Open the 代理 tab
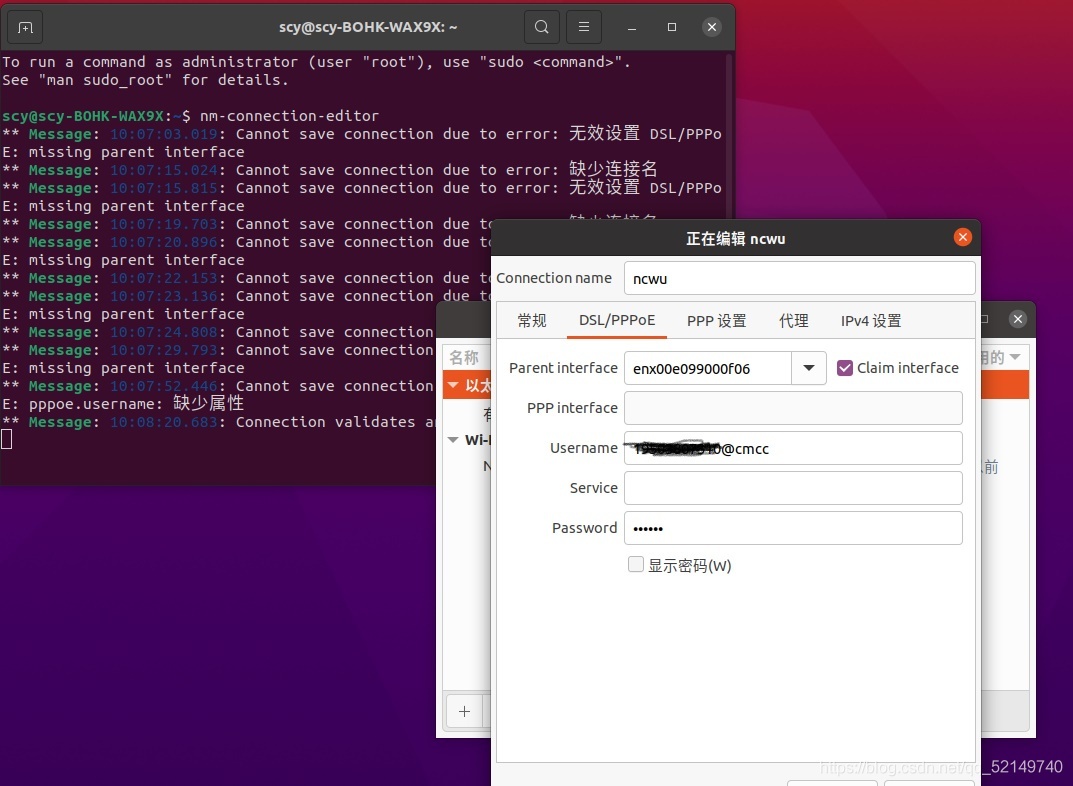Image resolution: width=1073 pixels, height=786 pixels. point(793,320)
